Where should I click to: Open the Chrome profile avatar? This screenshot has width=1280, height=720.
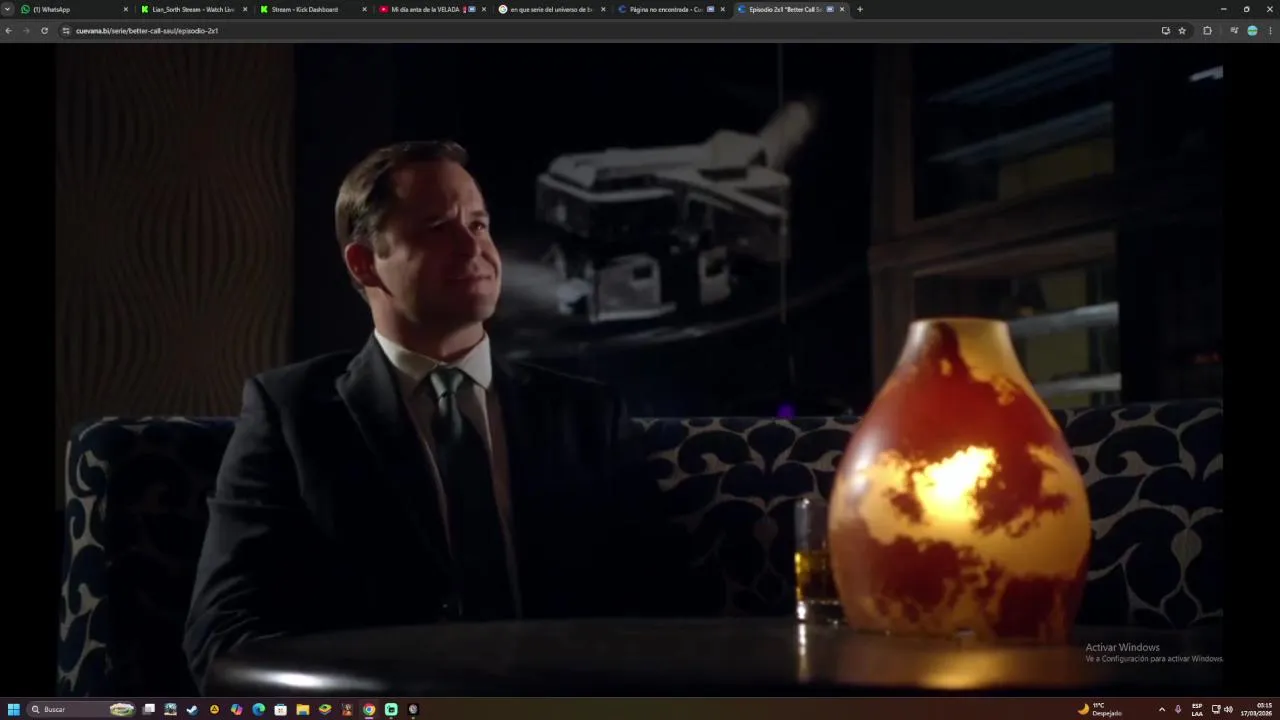(1252, 31)
